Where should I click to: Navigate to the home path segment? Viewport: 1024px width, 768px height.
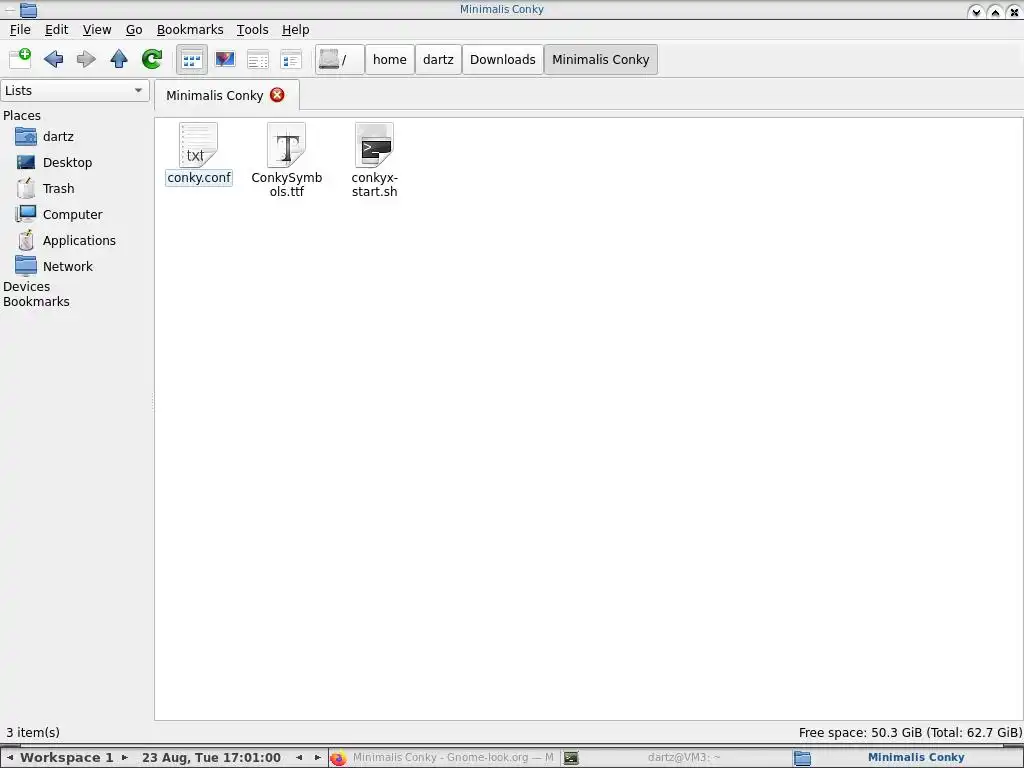coord(390,59)
